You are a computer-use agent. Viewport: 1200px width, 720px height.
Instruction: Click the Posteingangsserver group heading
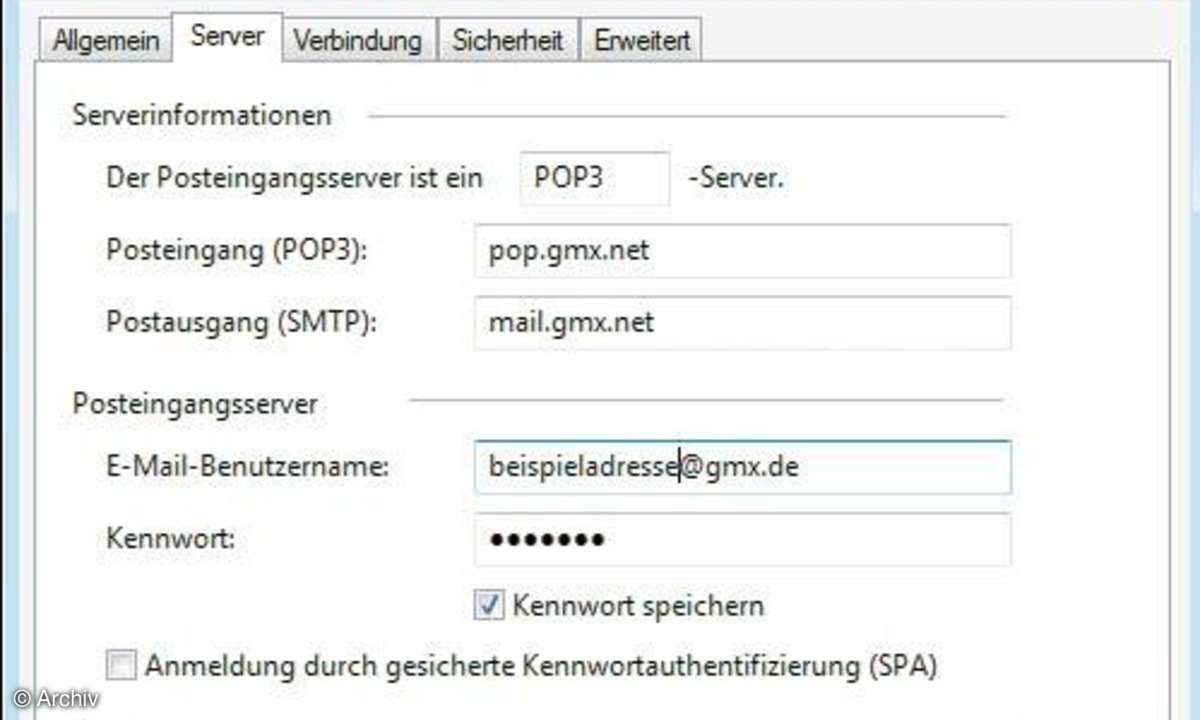pos(195,404)
